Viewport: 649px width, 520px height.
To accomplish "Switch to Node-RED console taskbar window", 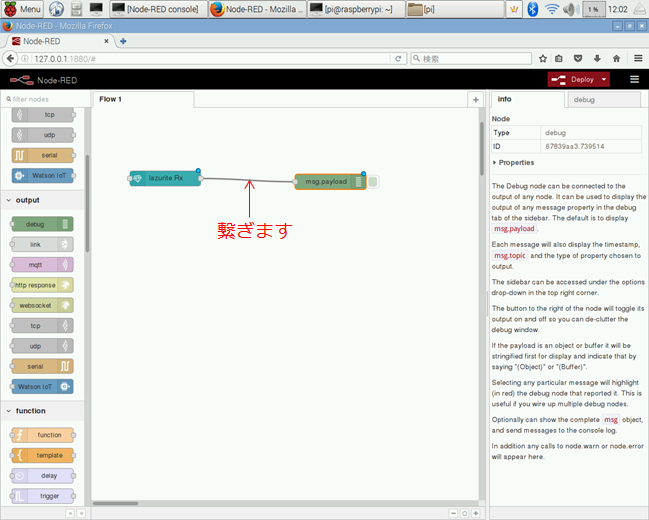I will click(159, 9).
